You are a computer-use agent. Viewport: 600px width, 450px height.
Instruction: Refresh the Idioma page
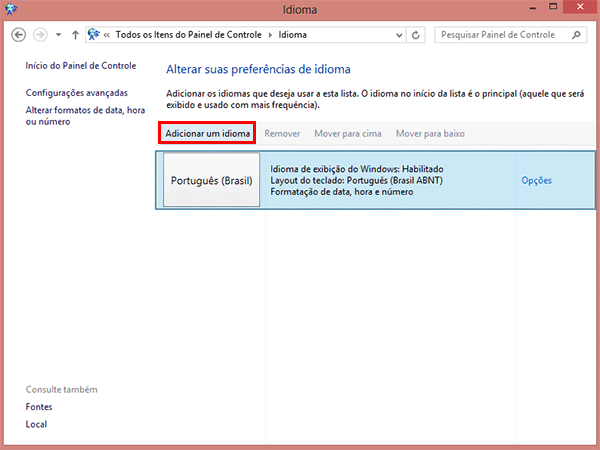click(x=416, y=35)
